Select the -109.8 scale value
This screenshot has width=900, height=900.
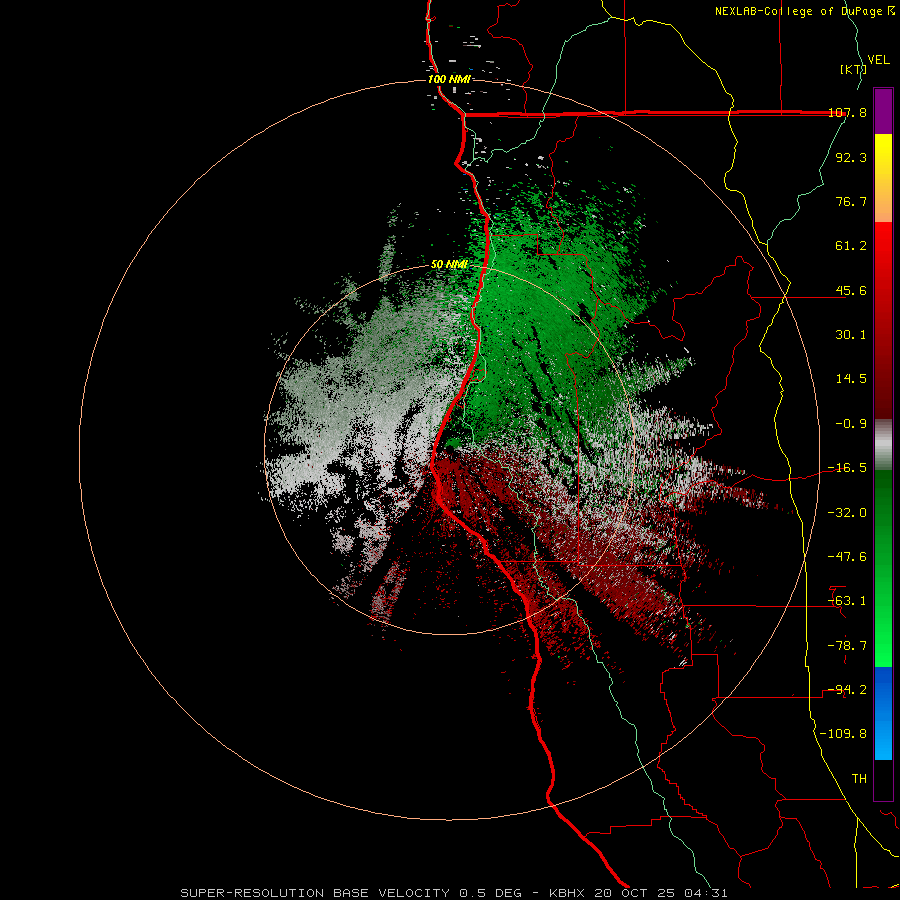tap(843, 734)
